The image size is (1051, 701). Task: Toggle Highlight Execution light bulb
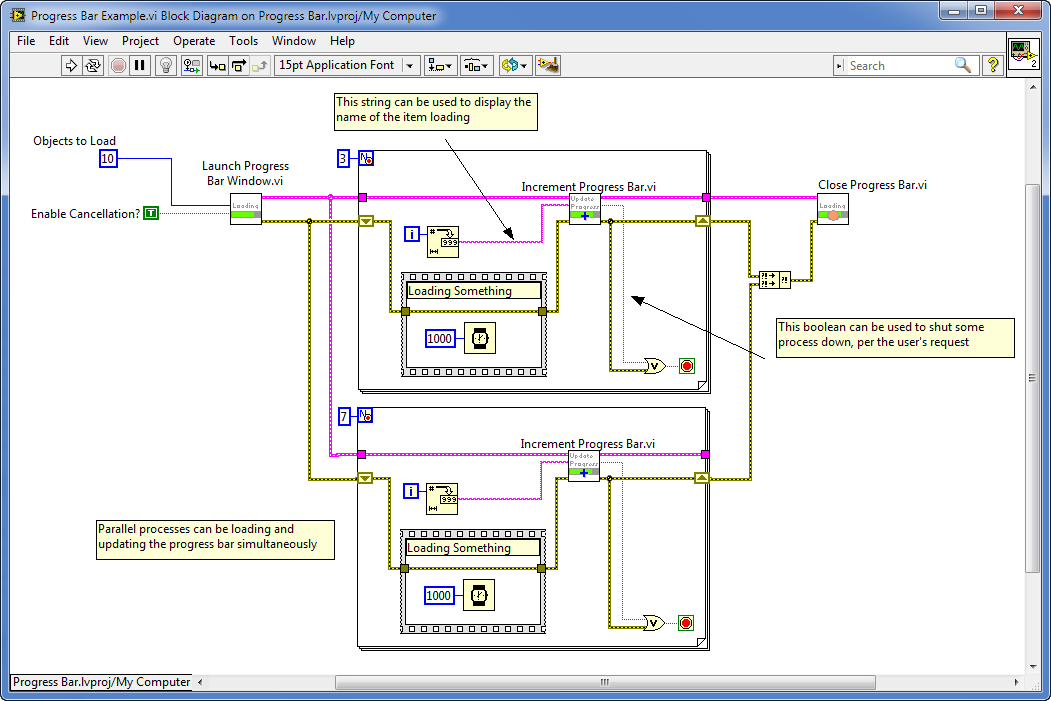[166, 65]
